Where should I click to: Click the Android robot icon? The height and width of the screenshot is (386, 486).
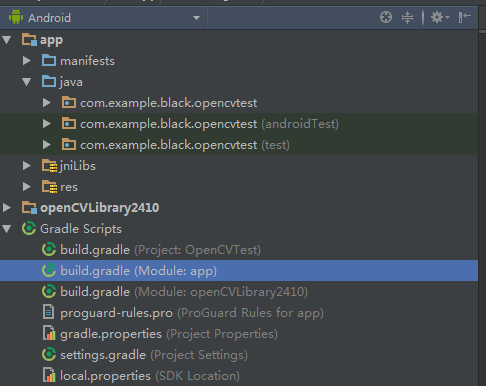[x=16, y=17]
